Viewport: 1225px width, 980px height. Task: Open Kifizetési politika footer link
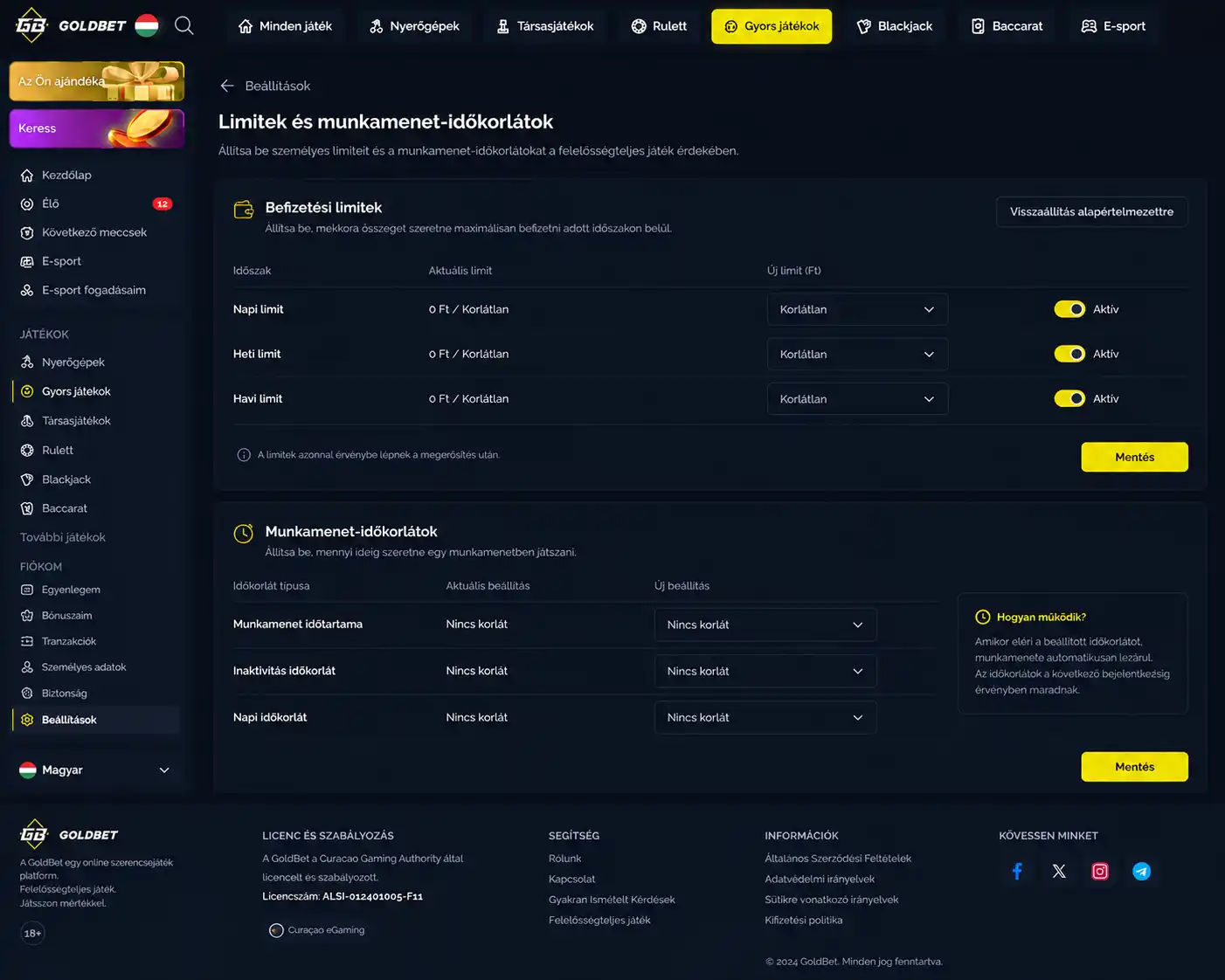pos(804,920)
